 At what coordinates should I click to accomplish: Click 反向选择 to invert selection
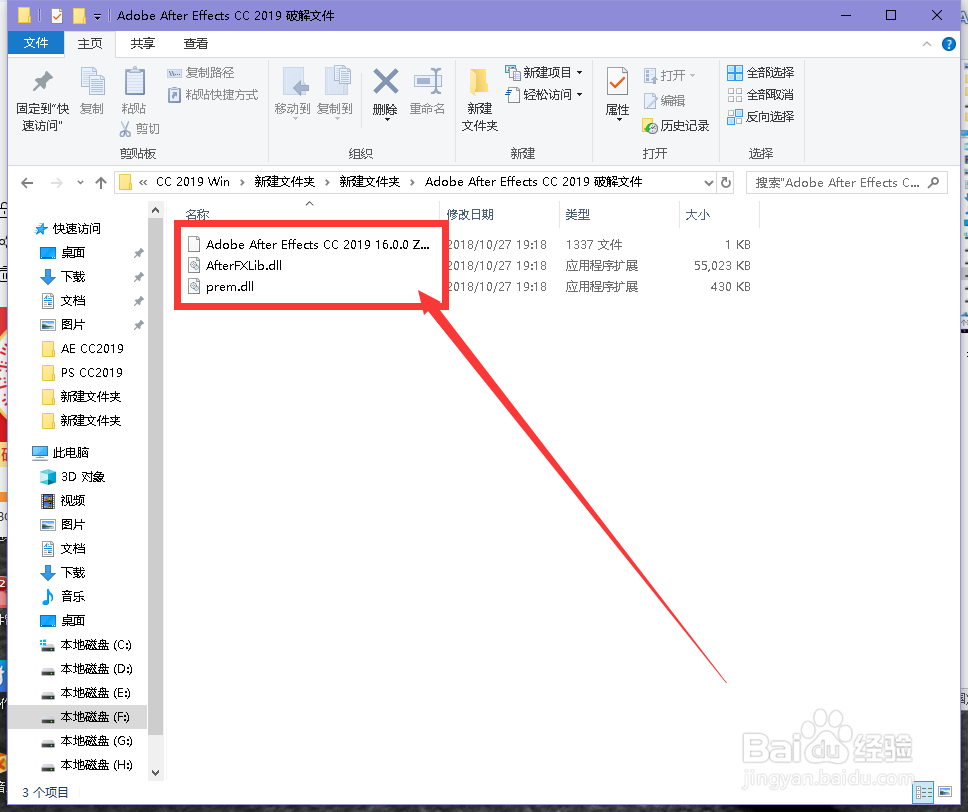762,116
